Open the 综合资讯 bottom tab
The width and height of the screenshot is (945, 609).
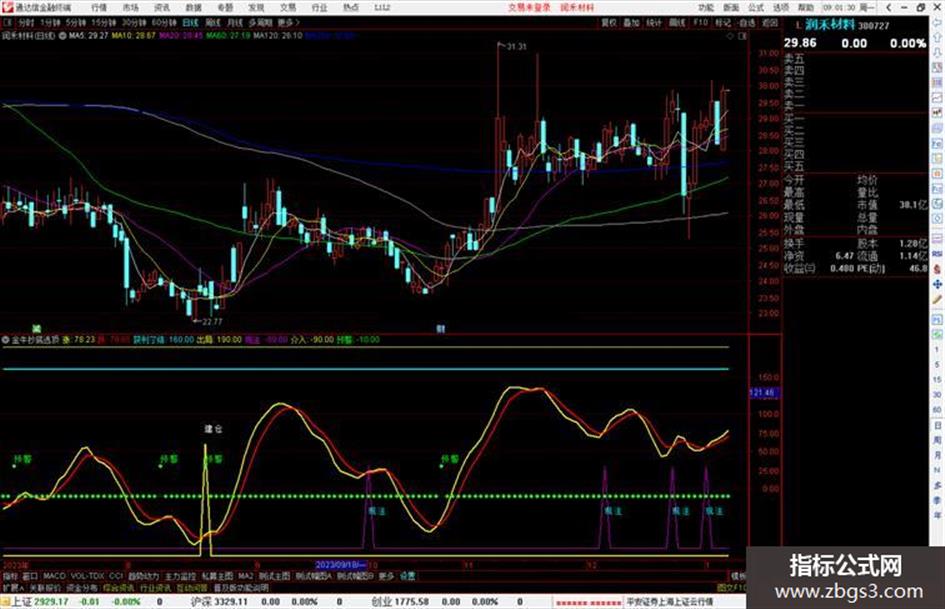[x=119, y=587]
